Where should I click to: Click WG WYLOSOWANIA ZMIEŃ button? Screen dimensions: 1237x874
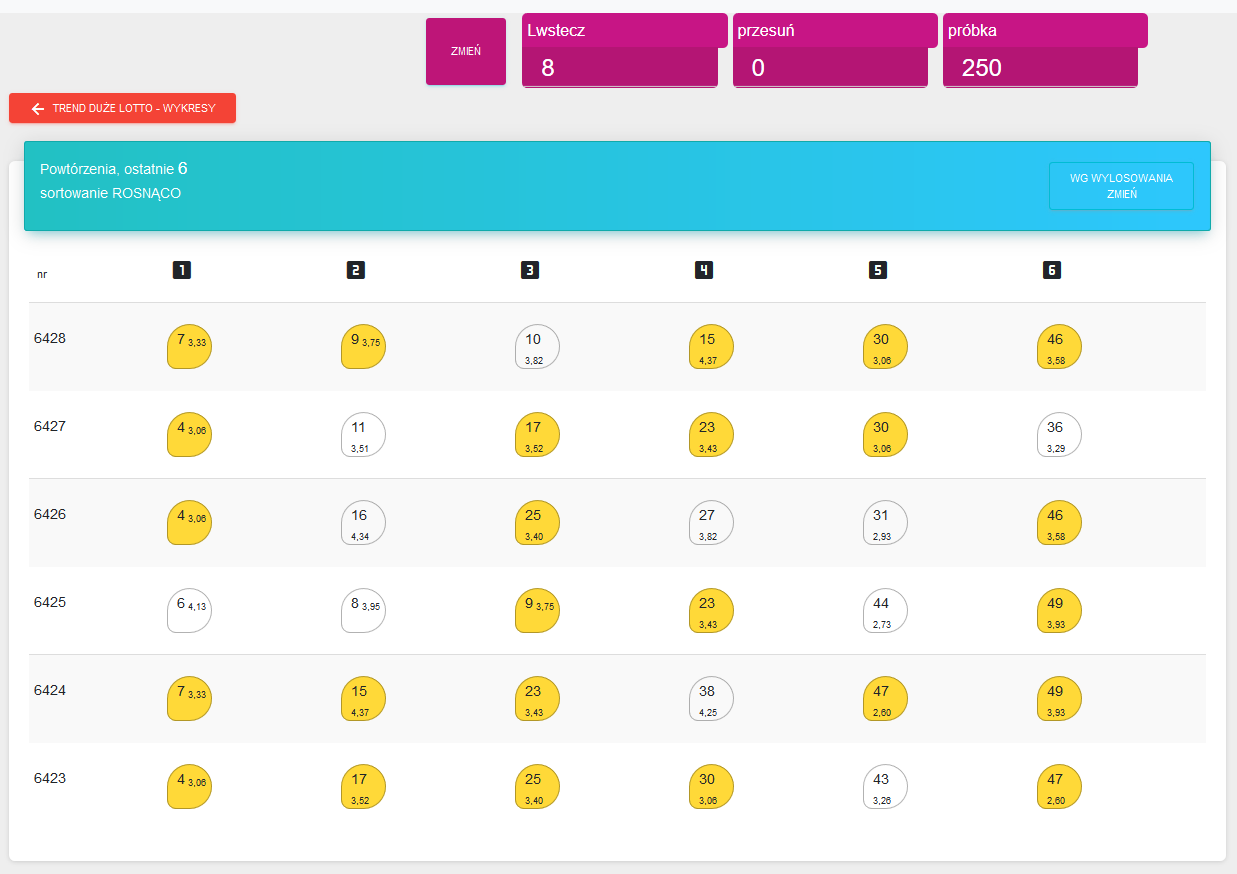[1121, 186]
